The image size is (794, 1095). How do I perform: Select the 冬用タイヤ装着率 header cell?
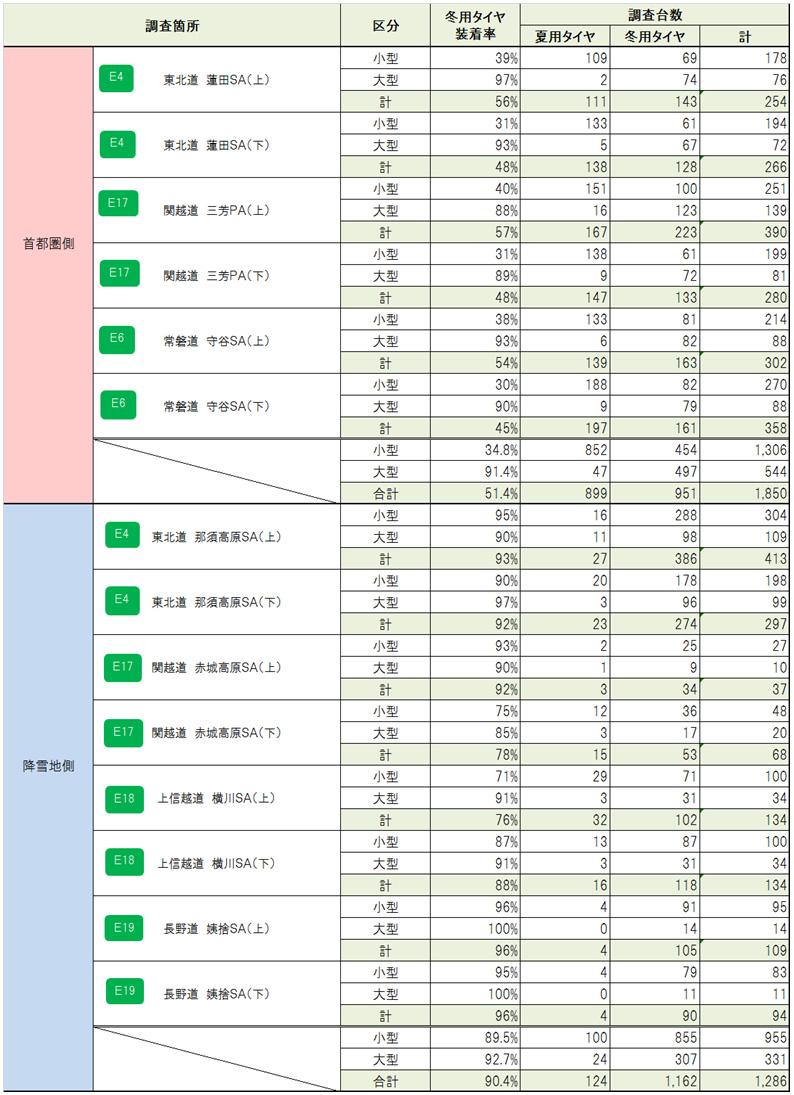click(474, 25)
